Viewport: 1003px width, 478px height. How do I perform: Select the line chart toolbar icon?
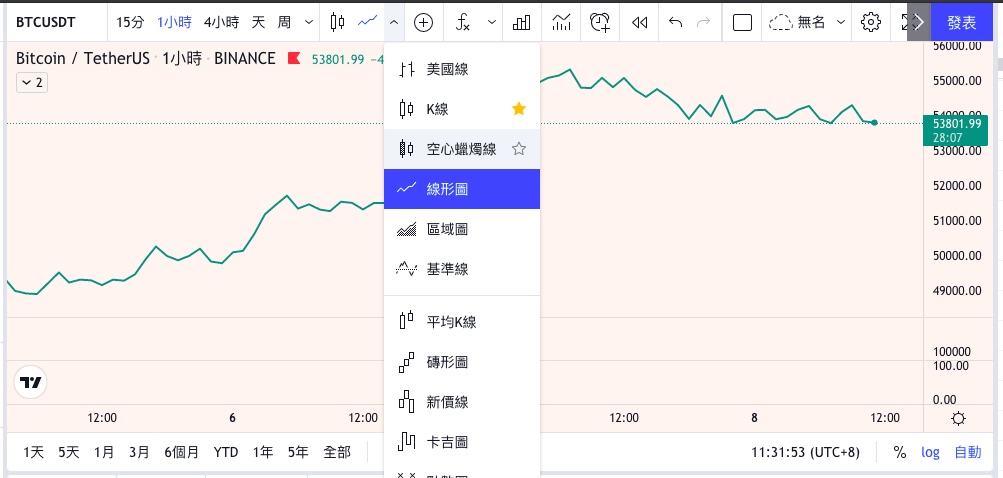[x=367, y=22]
